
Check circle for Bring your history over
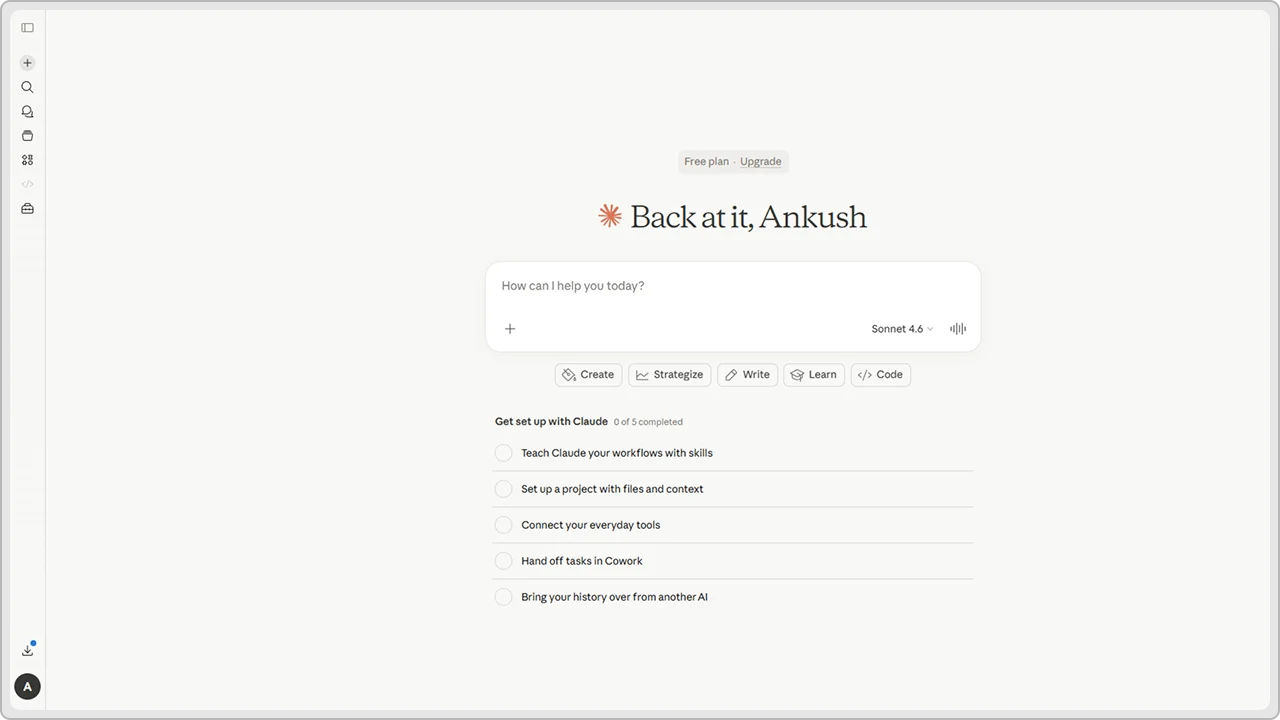[503, 597]
